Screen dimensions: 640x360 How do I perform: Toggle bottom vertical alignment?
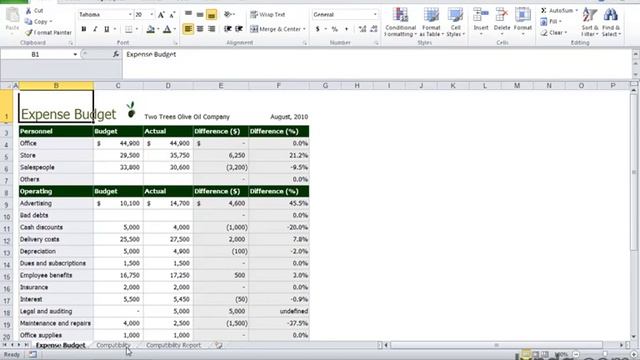(x=211, y=15)
